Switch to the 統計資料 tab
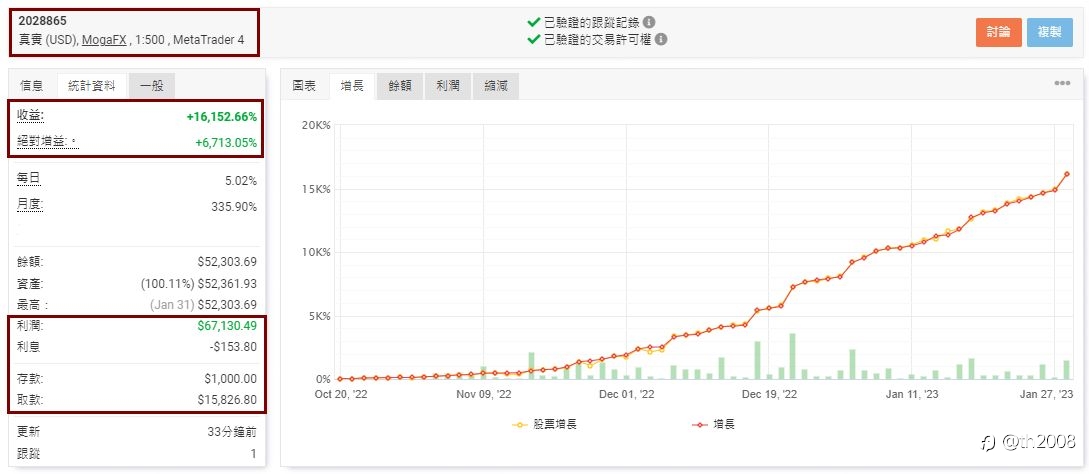The image size is (1089, 474). point(92,85)
